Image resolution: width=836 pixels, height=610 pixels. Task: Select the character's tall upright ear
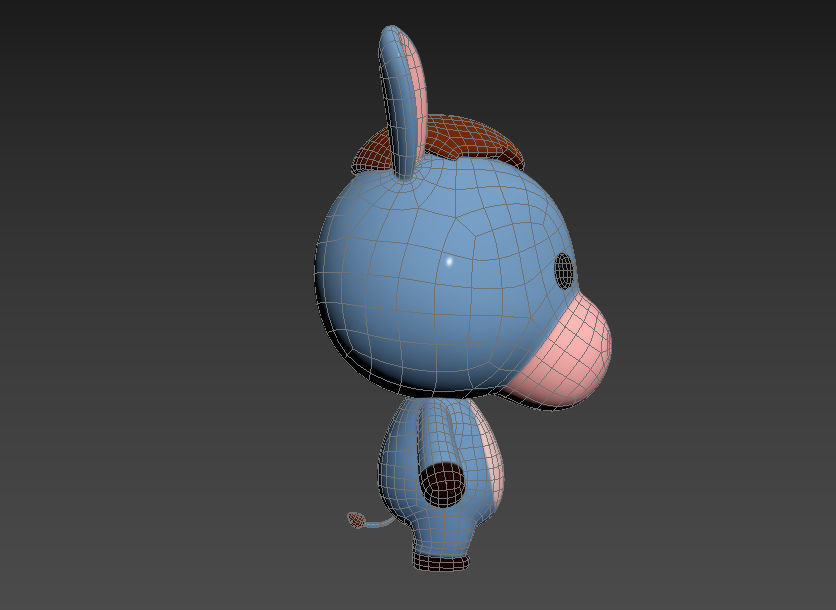[x=404, y=102]
